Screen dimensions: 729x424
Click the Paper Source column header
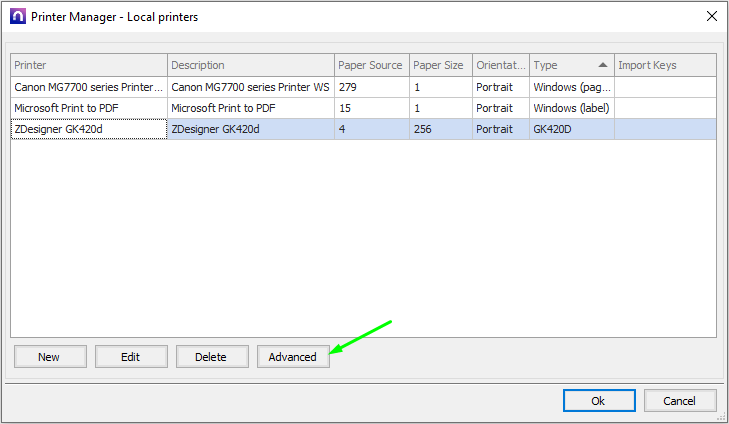[370, 65]
